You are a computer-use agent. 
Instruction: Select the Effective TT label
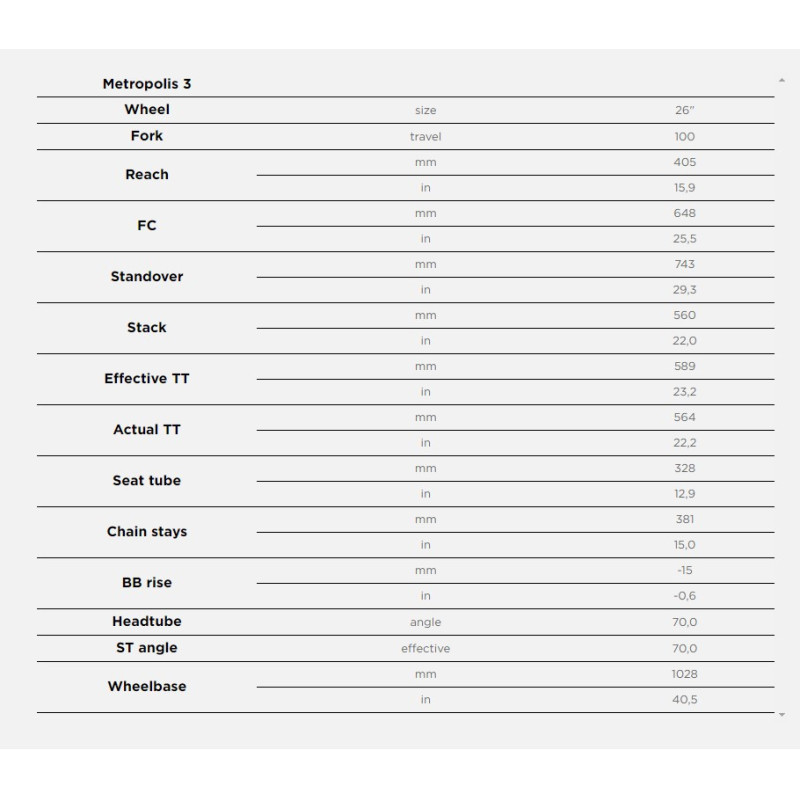click(x=147, y=379)
